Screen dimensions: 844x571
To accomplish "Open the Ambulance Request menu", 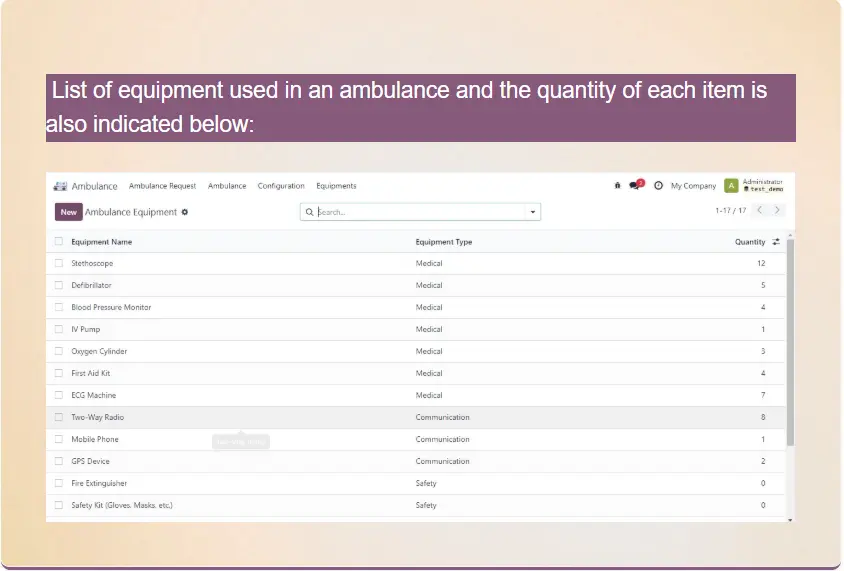I will tap(162, 186).
